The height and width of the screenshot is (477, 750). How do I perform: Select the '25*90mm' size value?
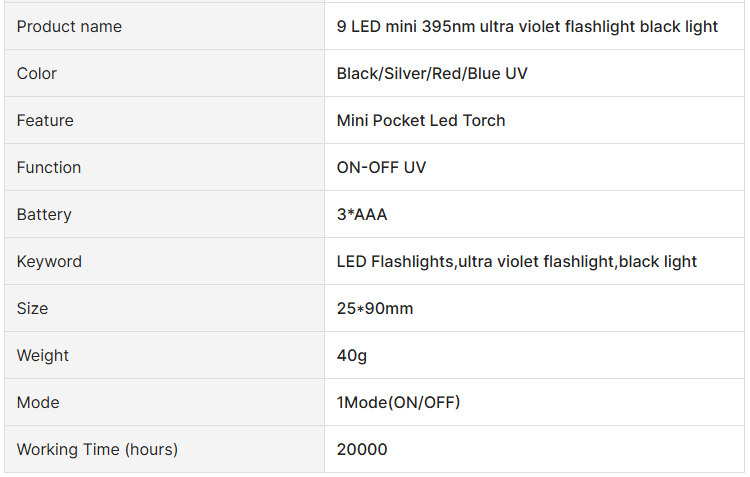[375, 308]
